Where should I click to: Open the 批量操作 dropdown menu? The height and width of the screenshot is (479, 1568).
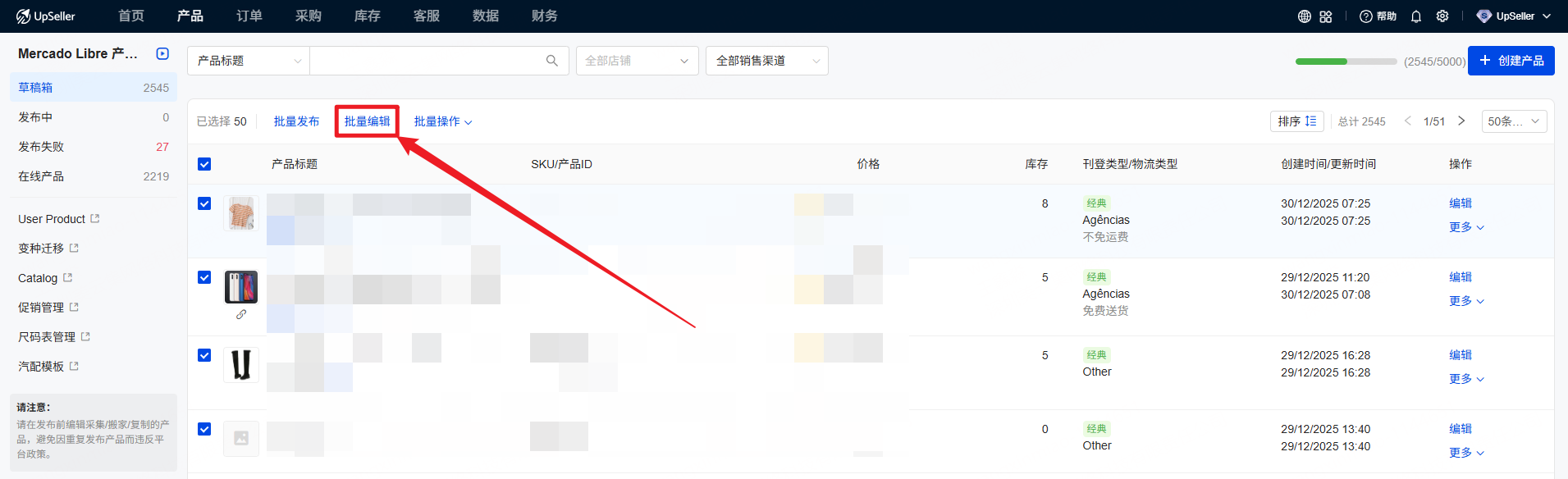[442, 121]
